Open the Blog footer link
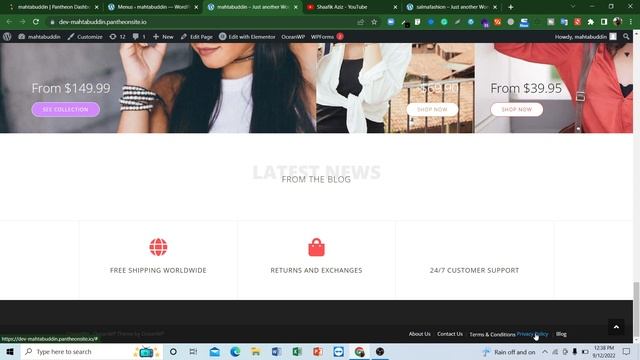 pyautogui.click(x=561, y=334)
